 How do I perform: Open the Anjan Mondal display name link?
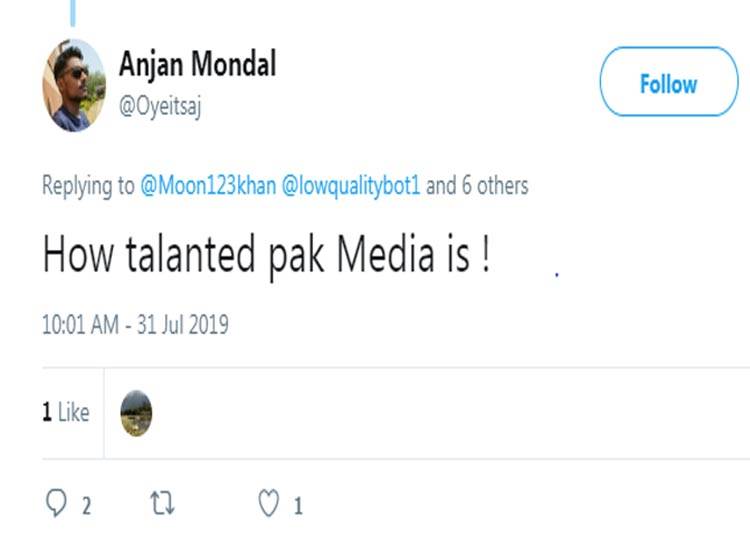[197, 65]
